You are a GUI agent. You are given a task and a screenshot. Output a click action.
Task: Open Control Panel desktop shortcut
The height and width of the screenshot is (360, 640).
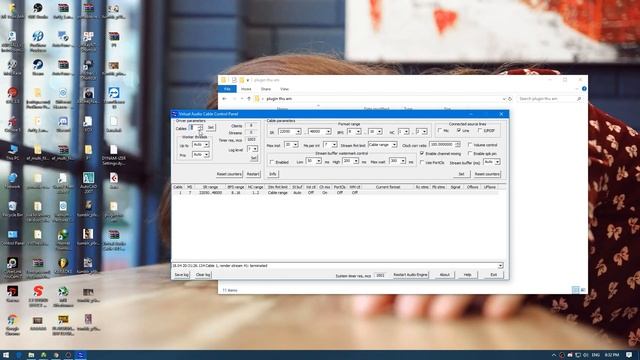click(12, 237)
